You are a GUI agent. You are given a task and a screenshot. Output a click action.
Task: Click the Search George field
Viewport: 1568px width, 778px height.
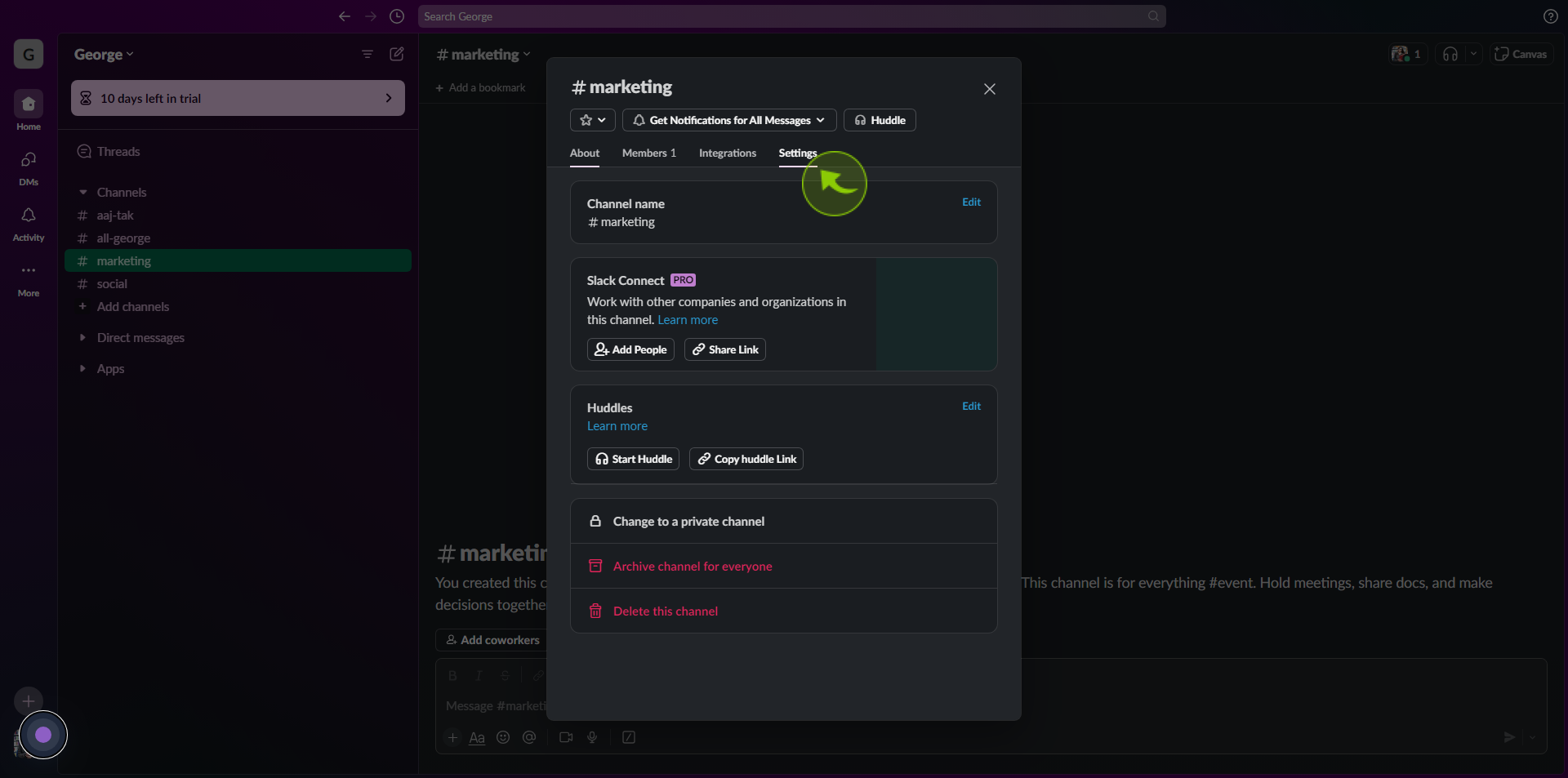pos(792,16)
